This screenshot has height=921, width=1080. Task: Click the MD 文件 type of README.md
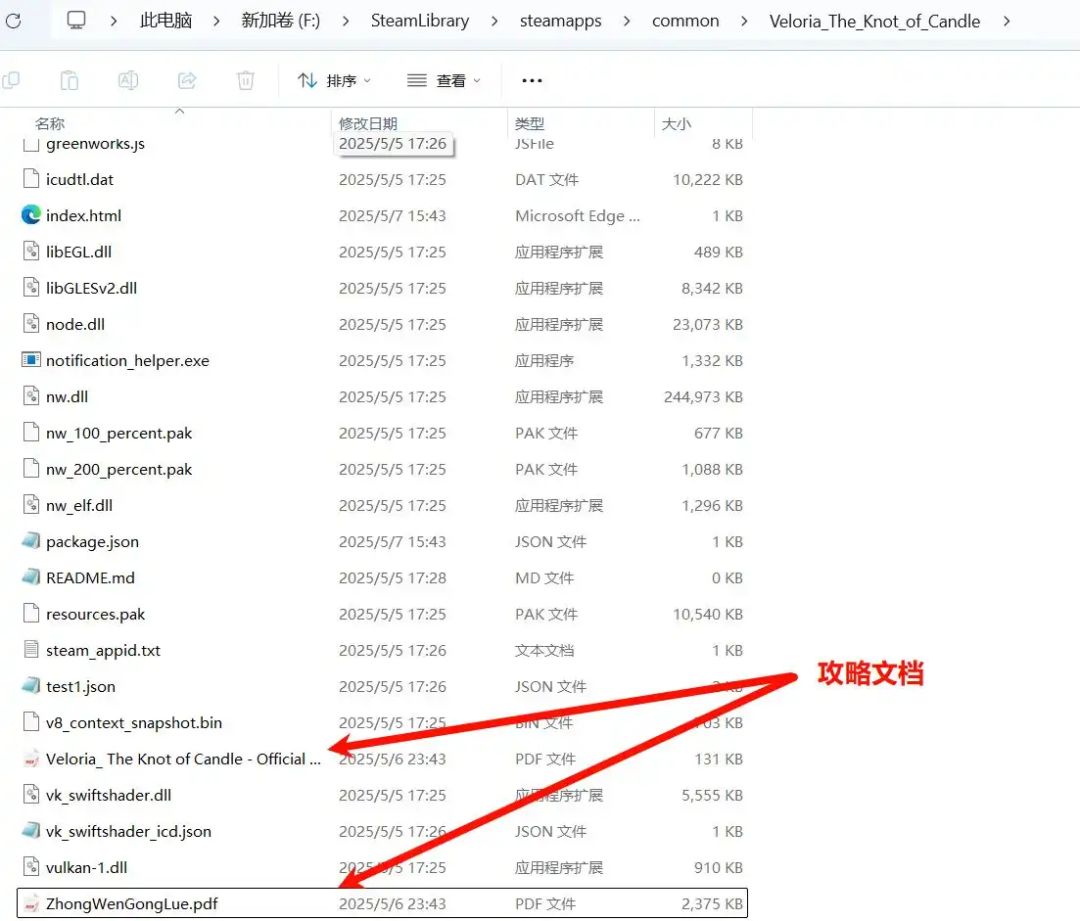pyautogui.click(x=544, y=578)
